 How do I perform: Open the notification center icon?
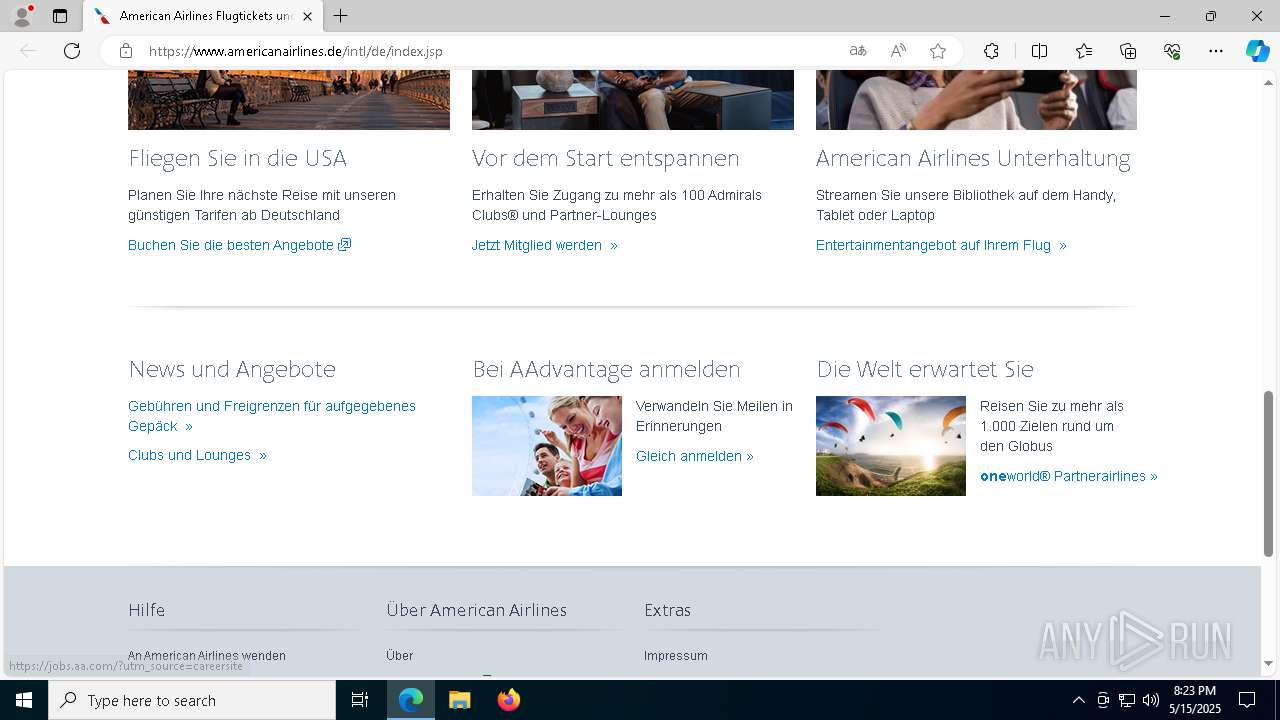[x=1247, y=700]
